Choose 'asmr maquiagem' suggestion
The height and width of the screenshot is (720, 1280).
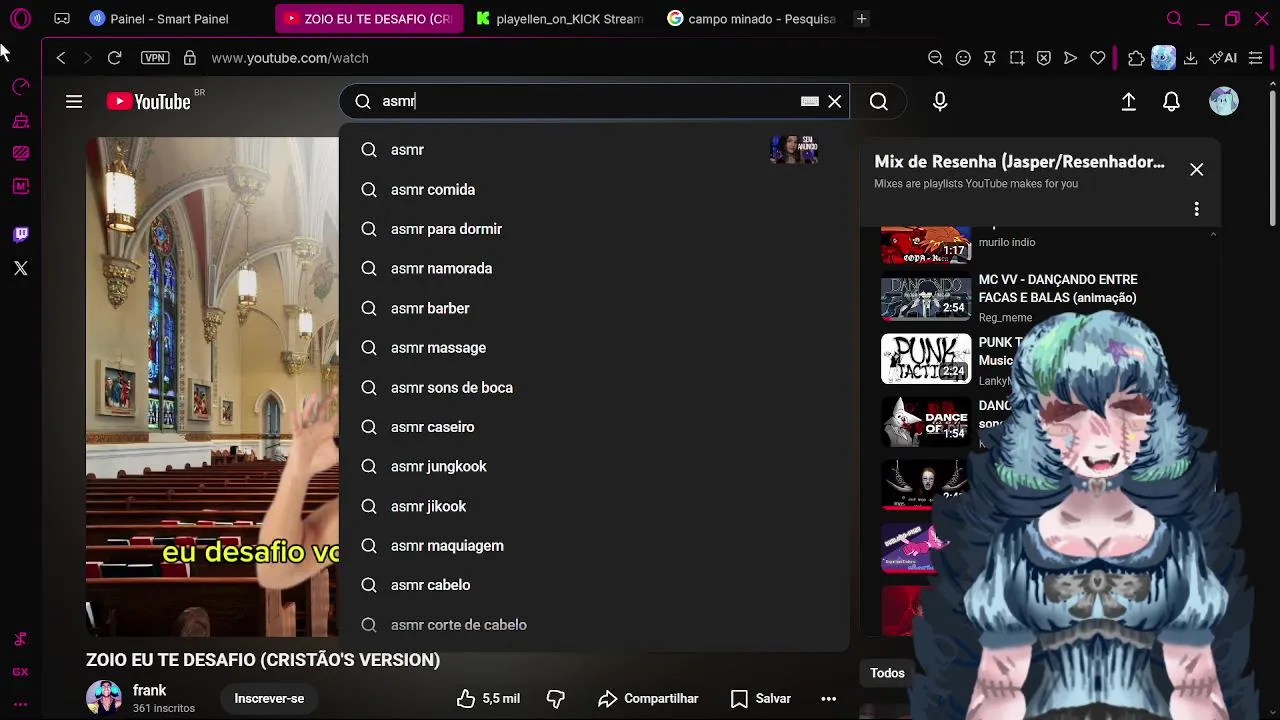pos(595,546)
